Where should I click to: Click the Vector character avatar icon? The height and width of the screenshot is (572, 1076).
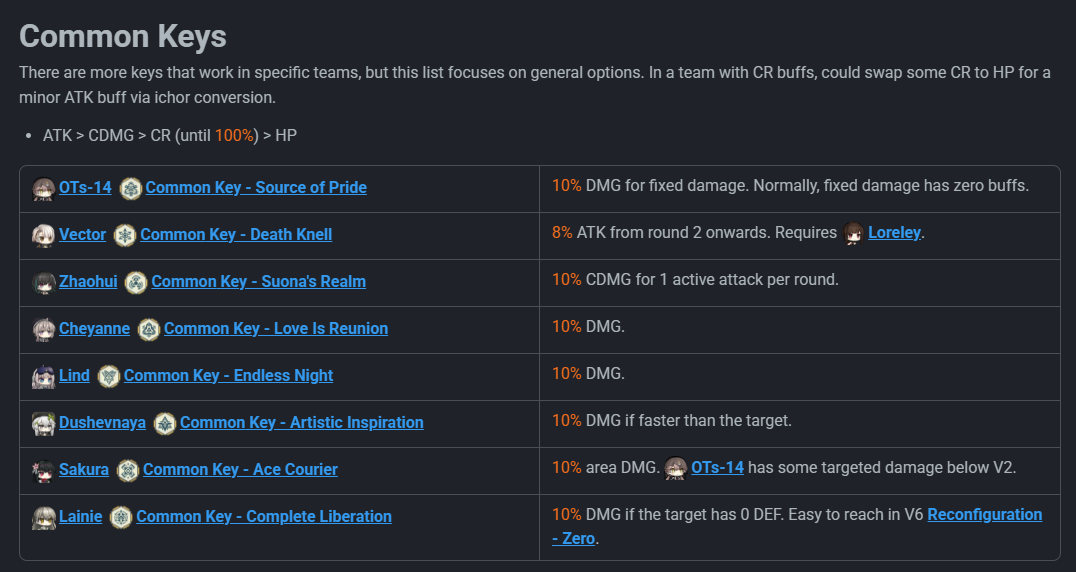tap(44, 235)
